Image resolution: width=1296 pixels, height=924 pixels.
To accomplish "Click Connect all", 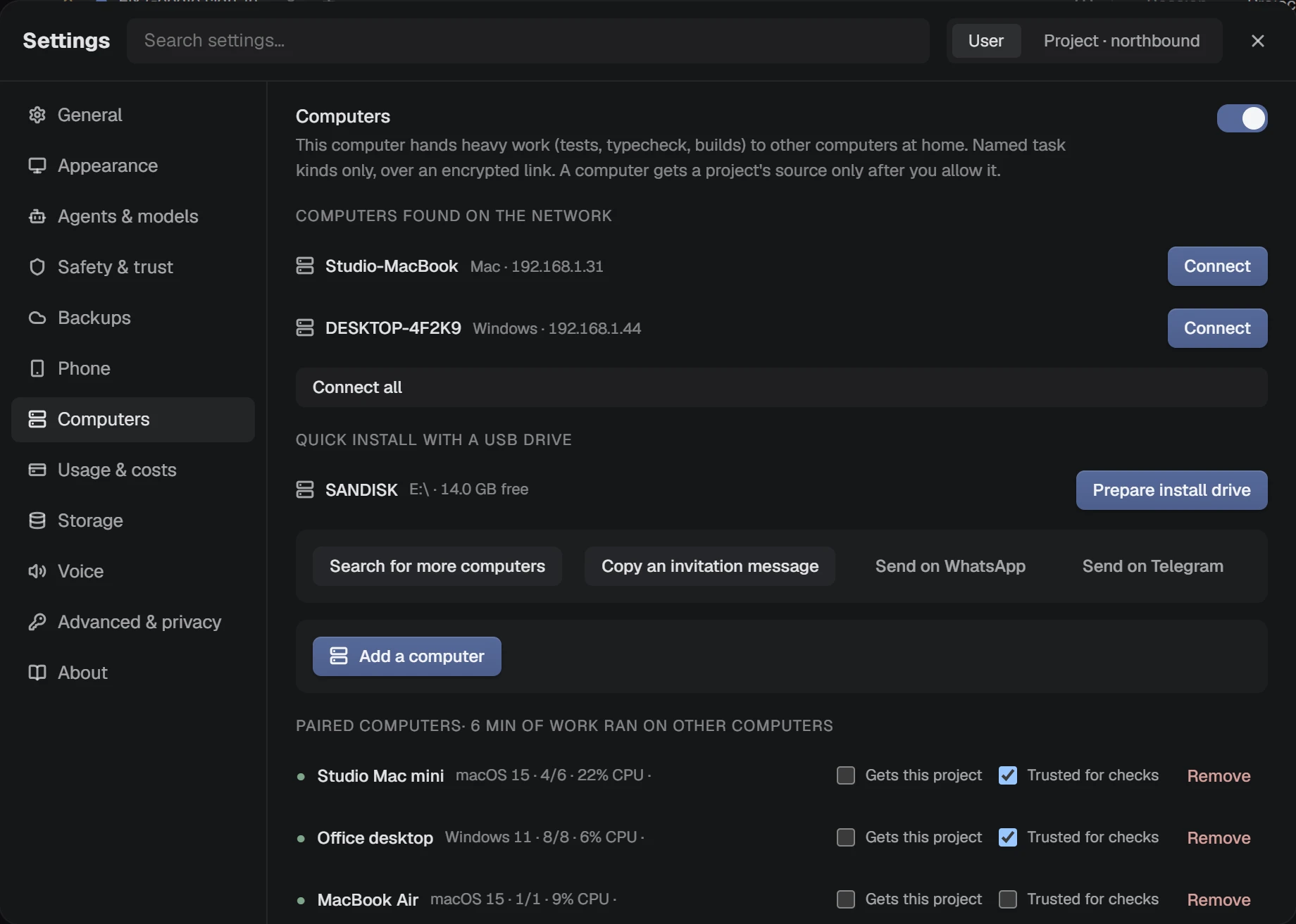I will click(781, 387).
